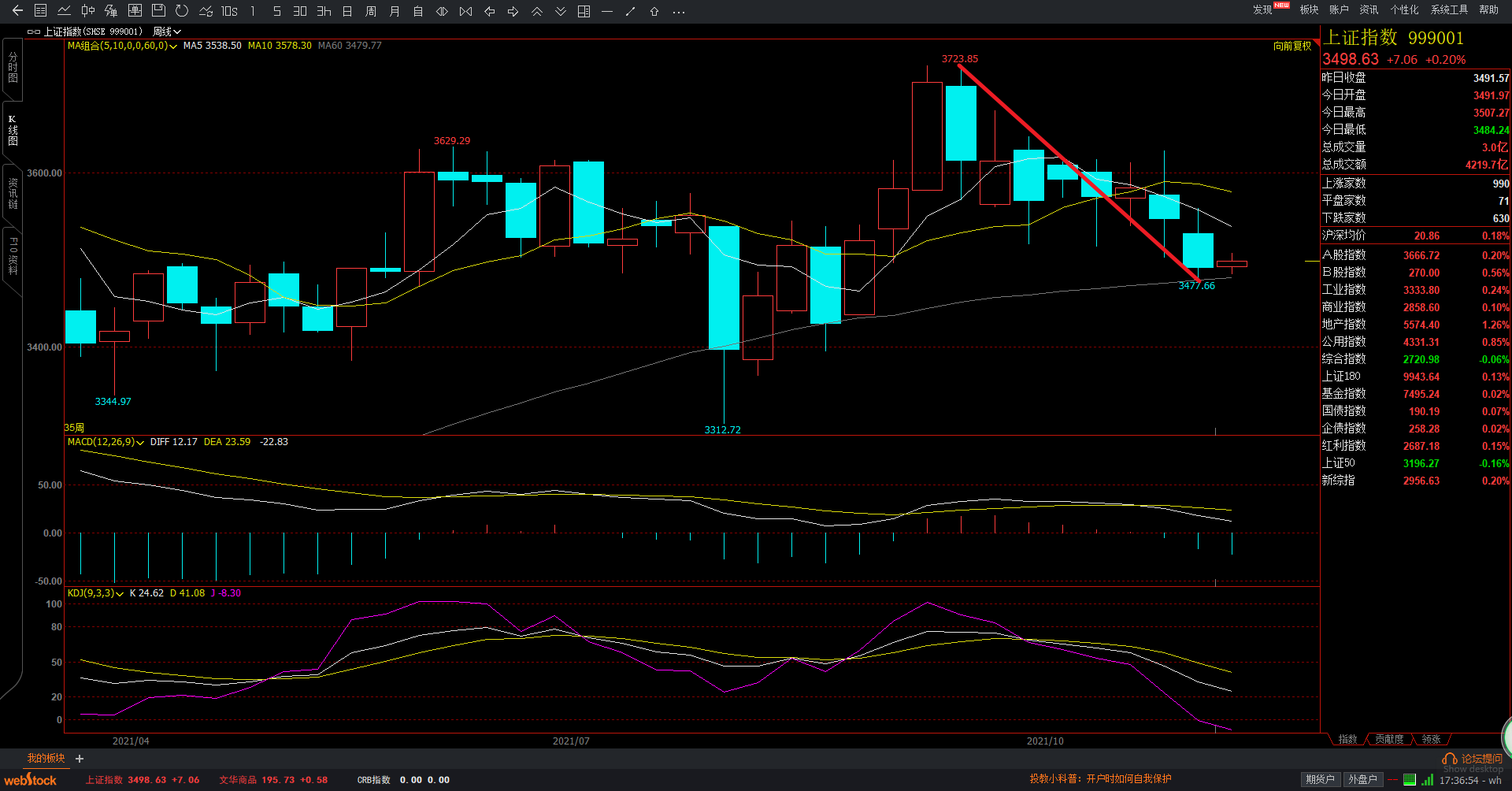Toggle the 向前复权 adjustment setting

coord(1292,46)
